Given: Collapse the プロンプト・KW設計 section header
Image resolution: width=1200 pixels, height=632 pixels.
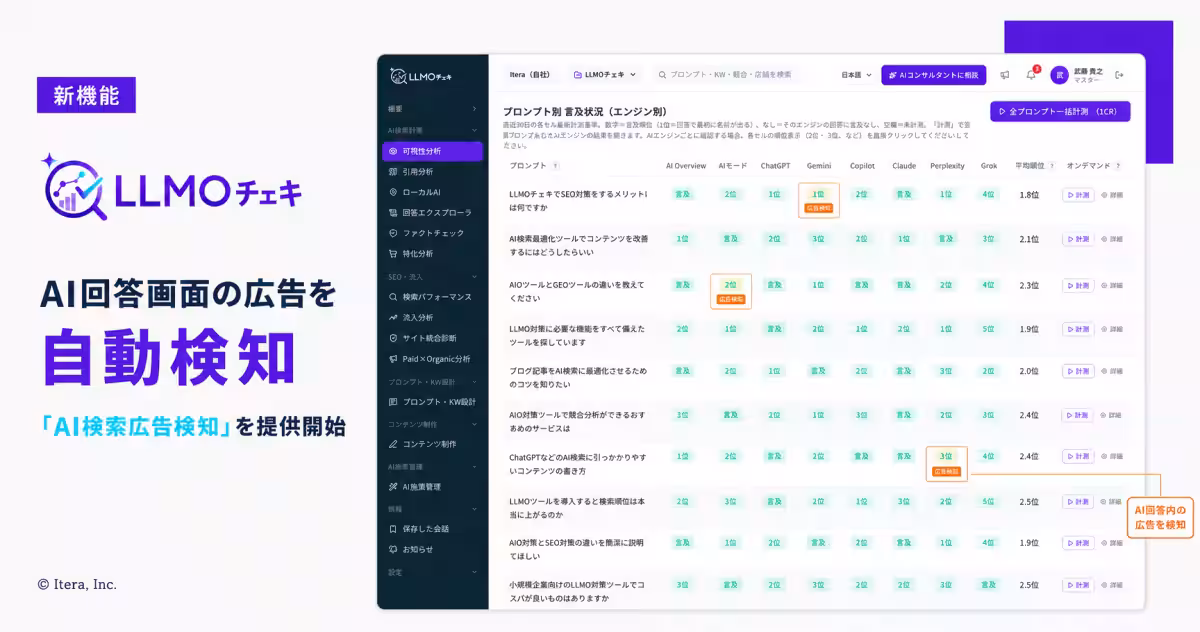Looking at the screenshot, I should click(432, 381).
